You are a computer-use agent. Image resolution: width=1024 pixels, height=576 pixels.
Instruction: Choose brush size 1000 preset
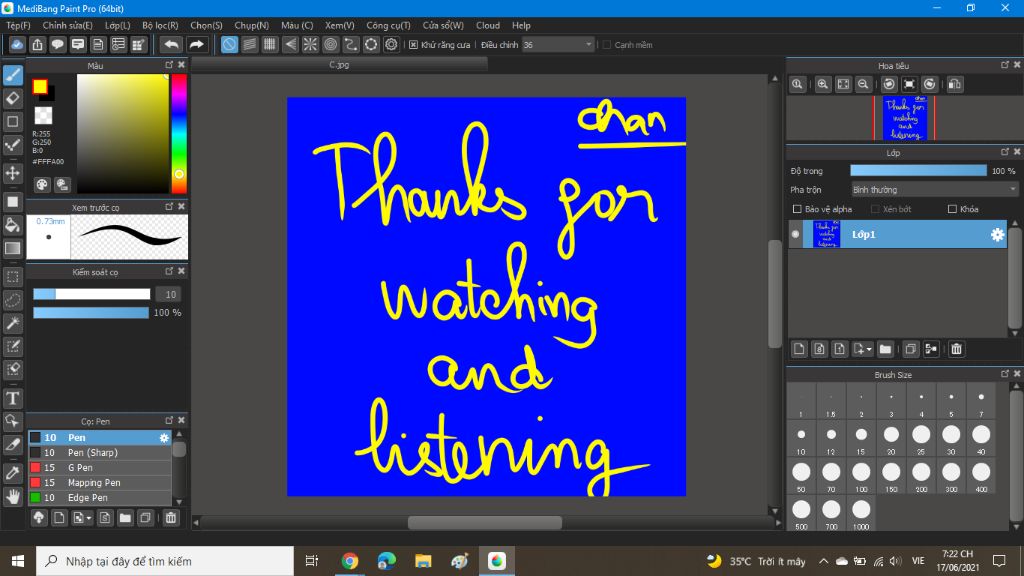point(861,514)
